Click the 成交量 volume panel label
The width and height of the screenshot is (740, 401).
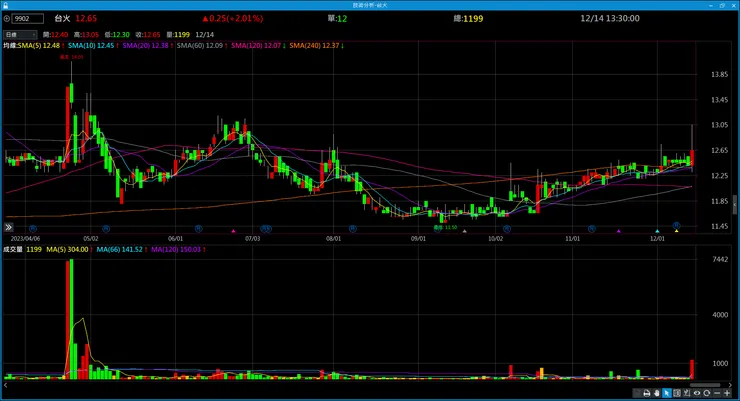pyautogui.click(x=13, y=250)
